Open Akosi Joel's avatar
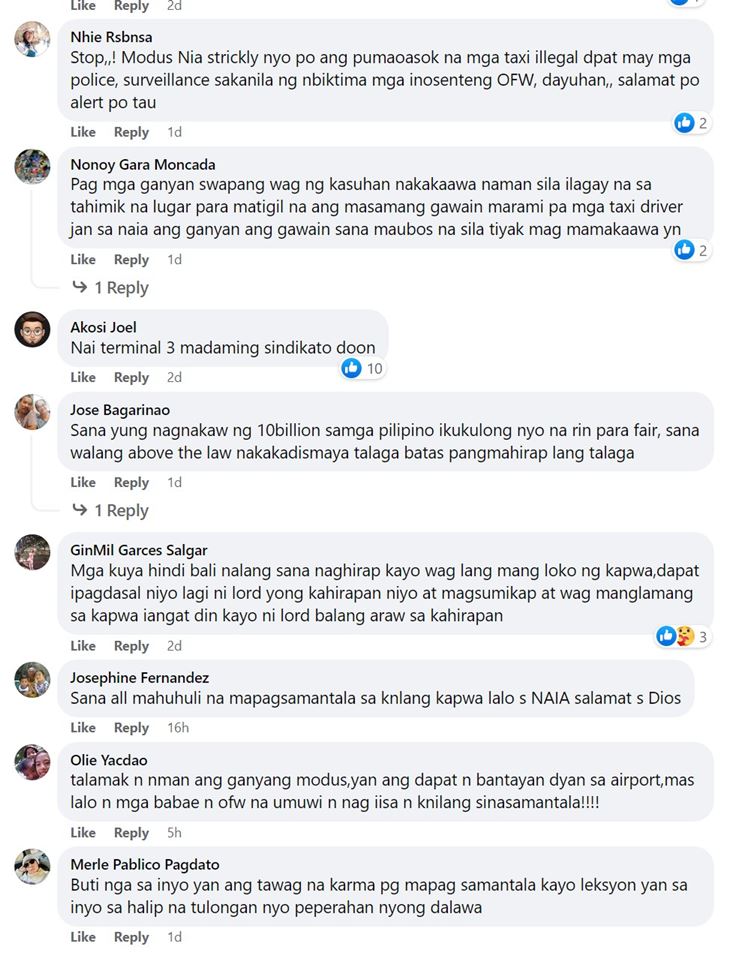The image size is (750, 955). click(32, 329)
